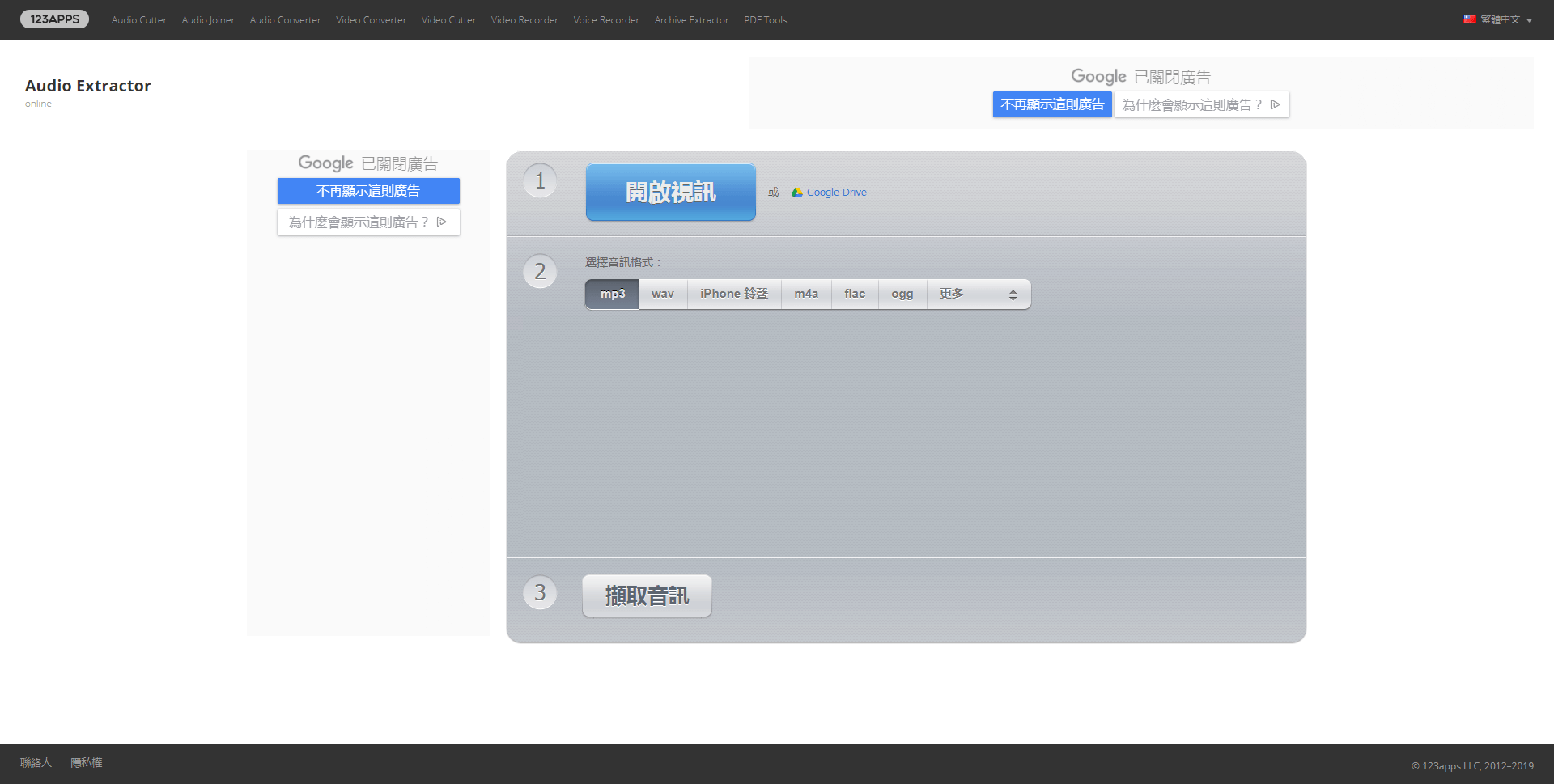
Task: Select m4a audio format
Action: [x=806, y=294]
